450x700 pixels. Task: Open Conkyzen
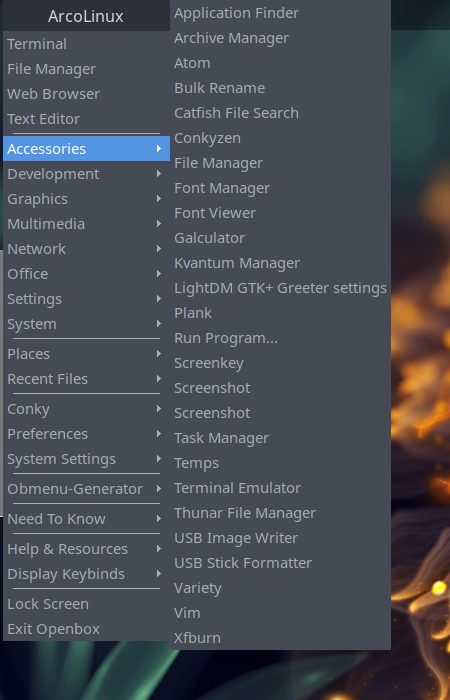point(280,138)
